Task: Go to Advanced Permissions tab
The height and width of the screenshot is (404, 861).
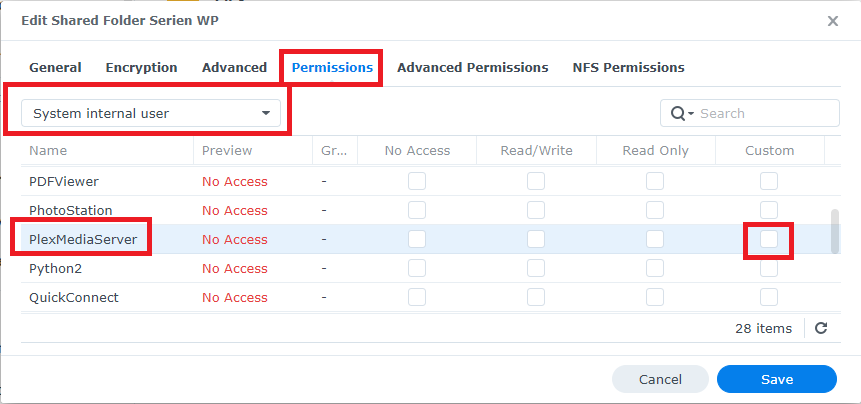Action: (x=472, y=68)
